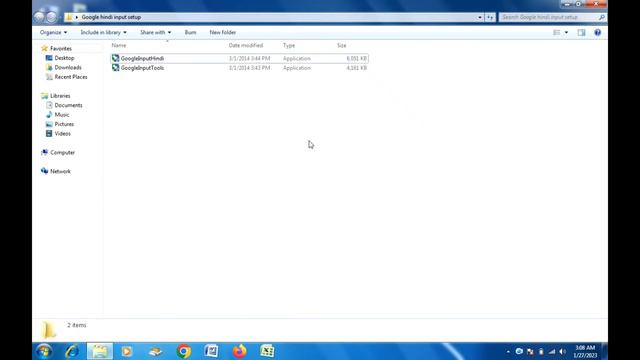This screenshot has height=360, width=640.
Task: Open Microsoft Word from taskbar
Action: pyautogui.click(x=211, y=351)
